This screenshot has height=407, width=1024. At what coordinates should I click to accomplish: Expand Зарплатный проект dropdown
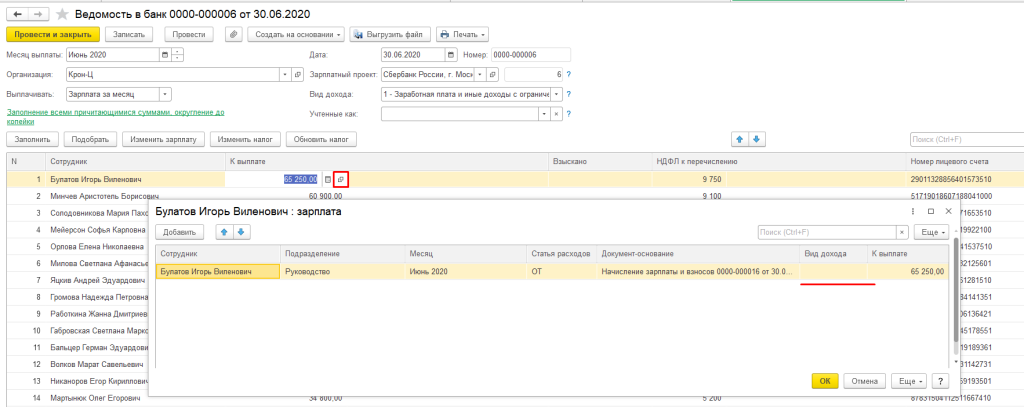478,75
